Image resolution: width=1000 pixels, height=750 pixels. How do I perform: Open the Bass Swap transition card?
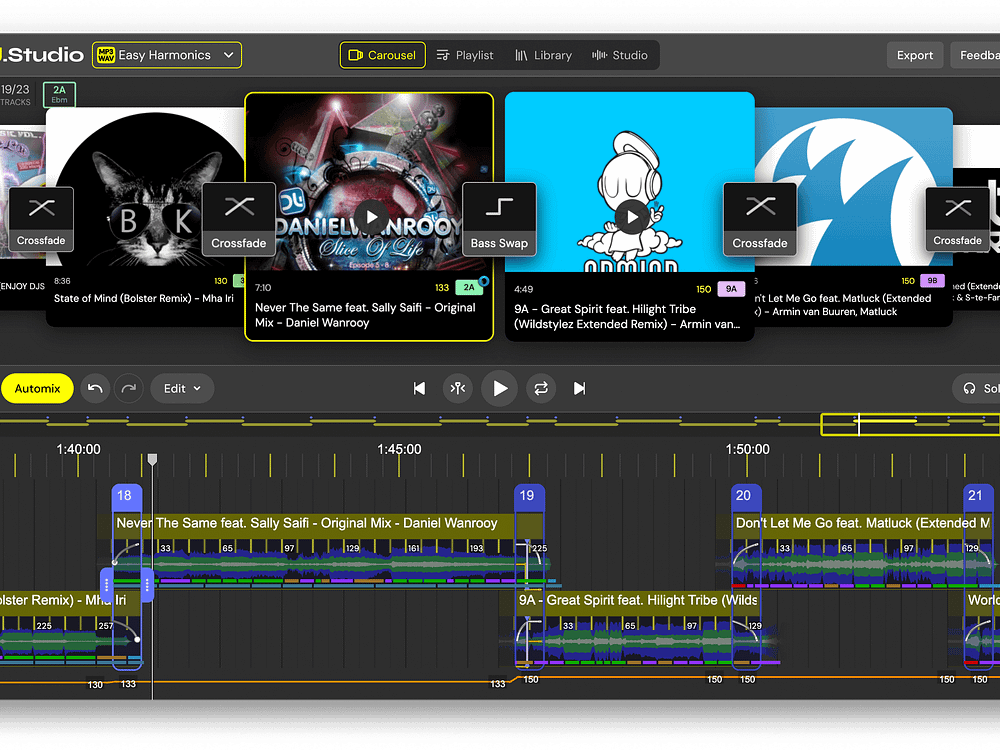[499, 219]
